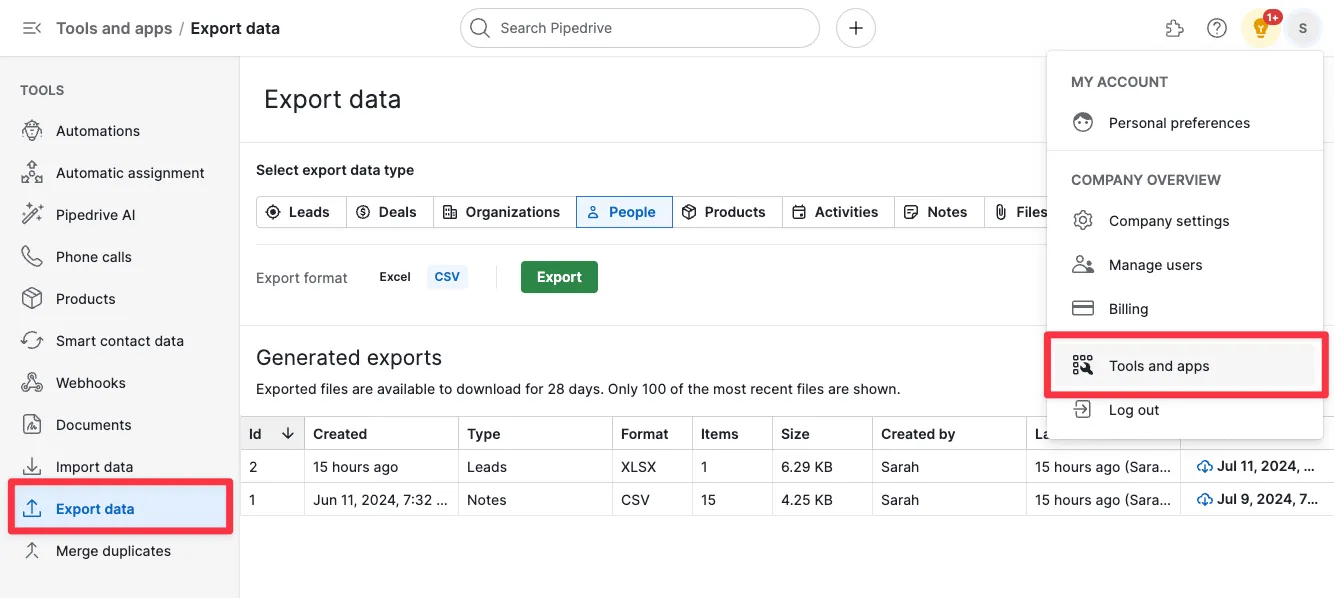Click the Log out arrow icon
Viewport: 1334px width, 598px height.
coord(1083,409)
